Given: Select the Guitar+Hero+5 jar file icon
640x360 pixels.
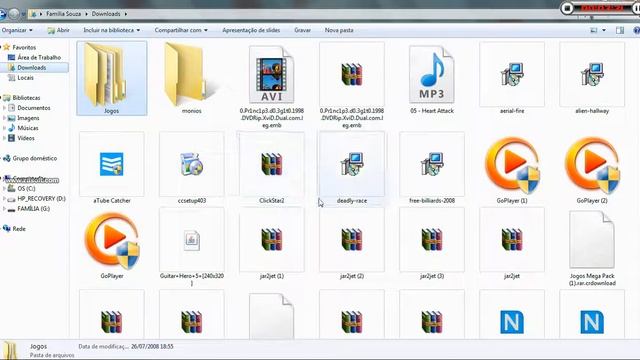Looking at the screenshot, I should pos(191,240).
